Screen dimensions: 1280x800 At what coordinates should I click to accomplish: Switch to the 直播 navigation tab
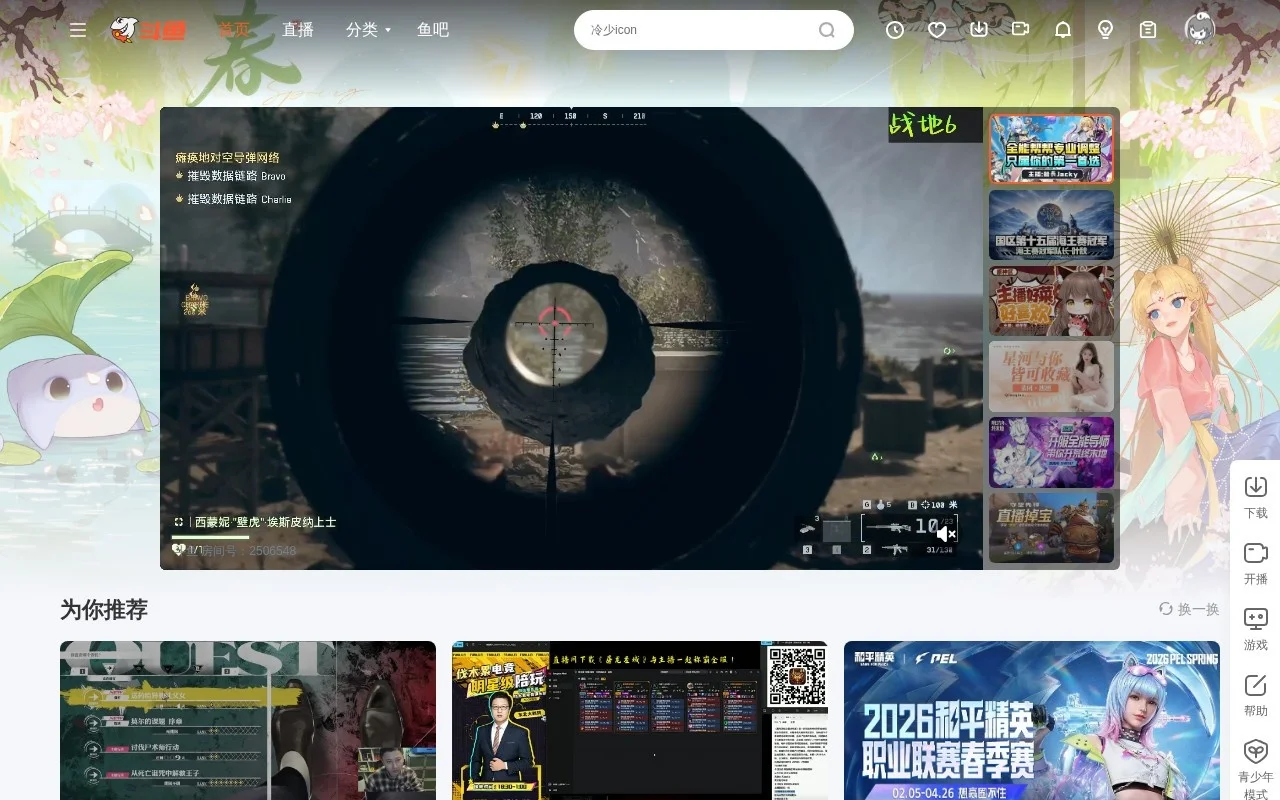pos(298,30)
